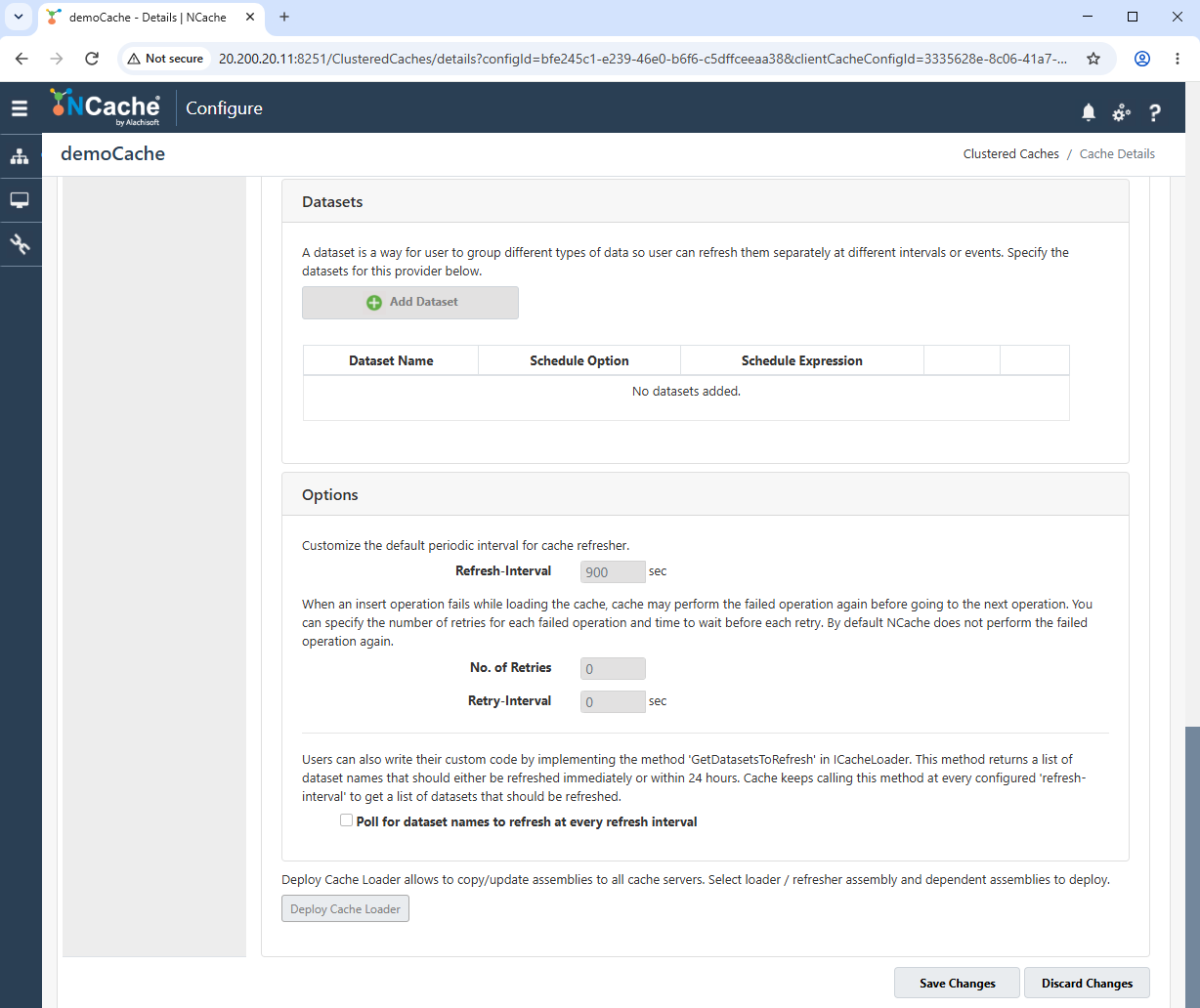Click the Retry-Interval label

click(509, 700)
